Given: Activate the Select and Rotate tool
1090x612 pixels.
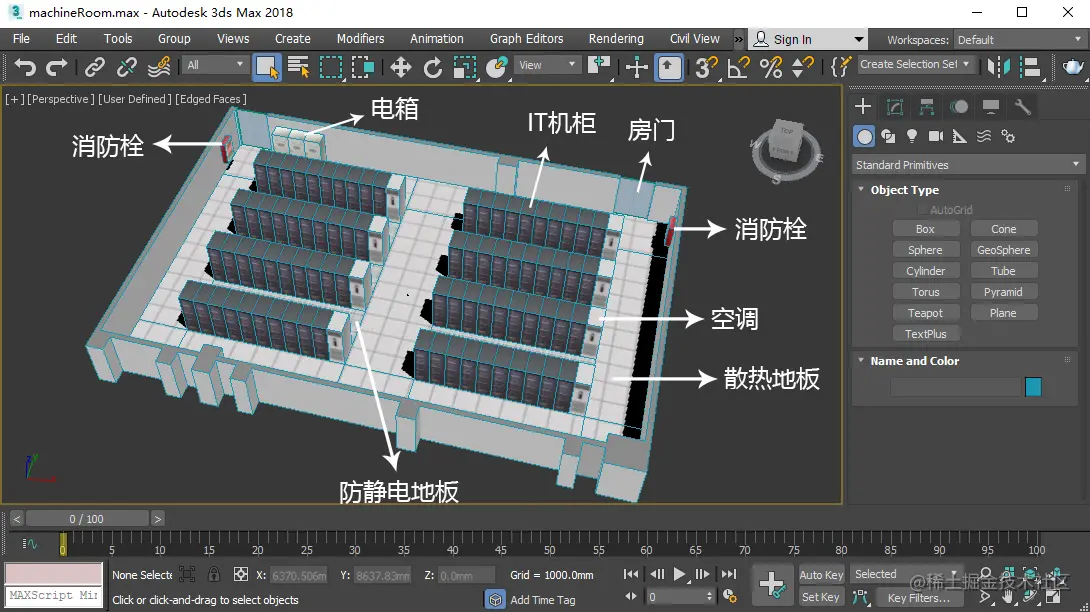Looking at the screenshot, I should pyautogui.click(x=433, y=66).
